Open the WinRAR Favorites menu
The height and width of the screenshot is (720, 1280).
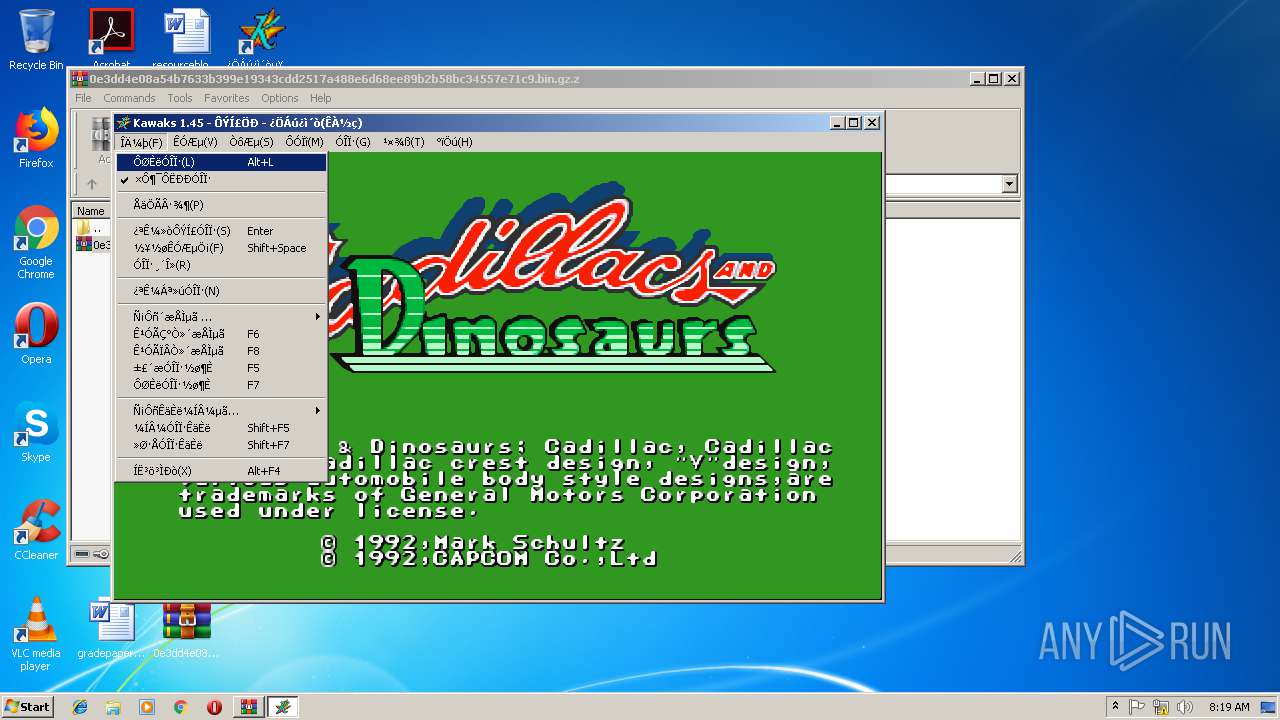[227, 98]
